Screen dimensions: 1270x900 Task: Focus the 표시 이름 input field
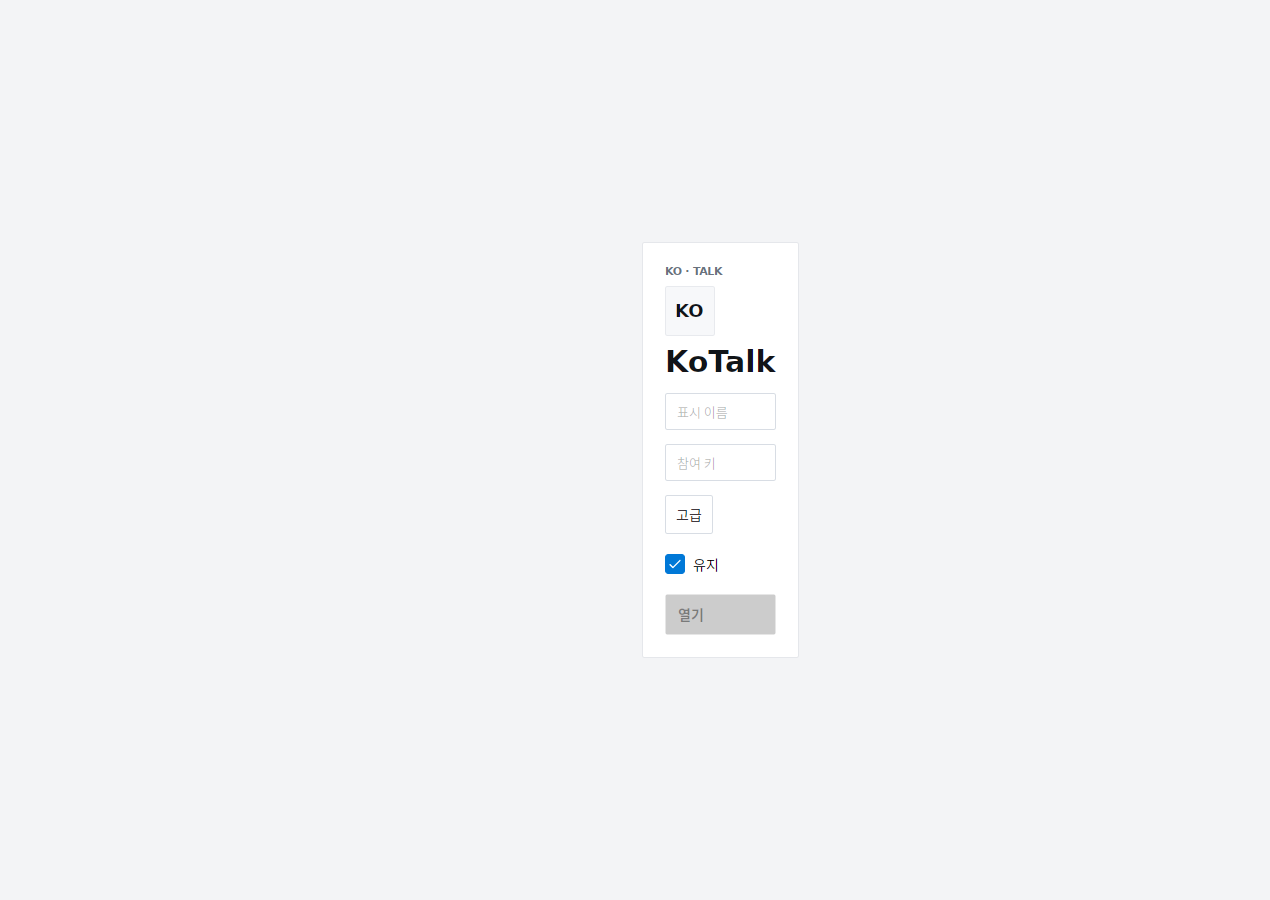(x=720, y=412)
